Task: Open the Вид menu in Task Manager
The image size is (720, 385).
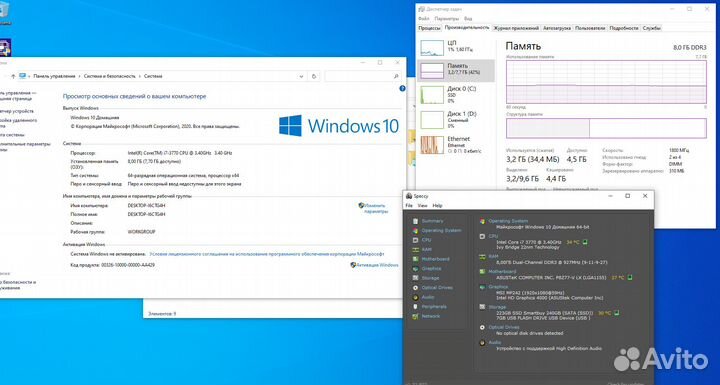Action: coord(468,19)
